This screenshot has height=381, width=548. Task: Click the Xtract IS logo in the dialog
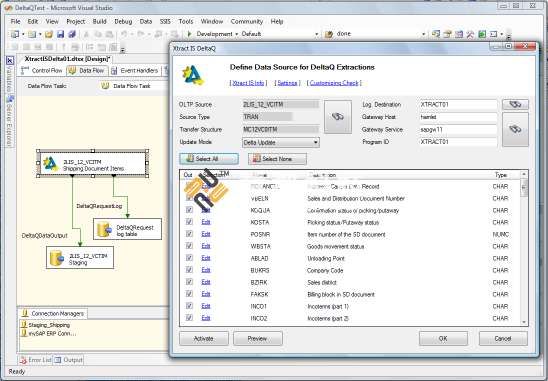click(x=192, y=75)
